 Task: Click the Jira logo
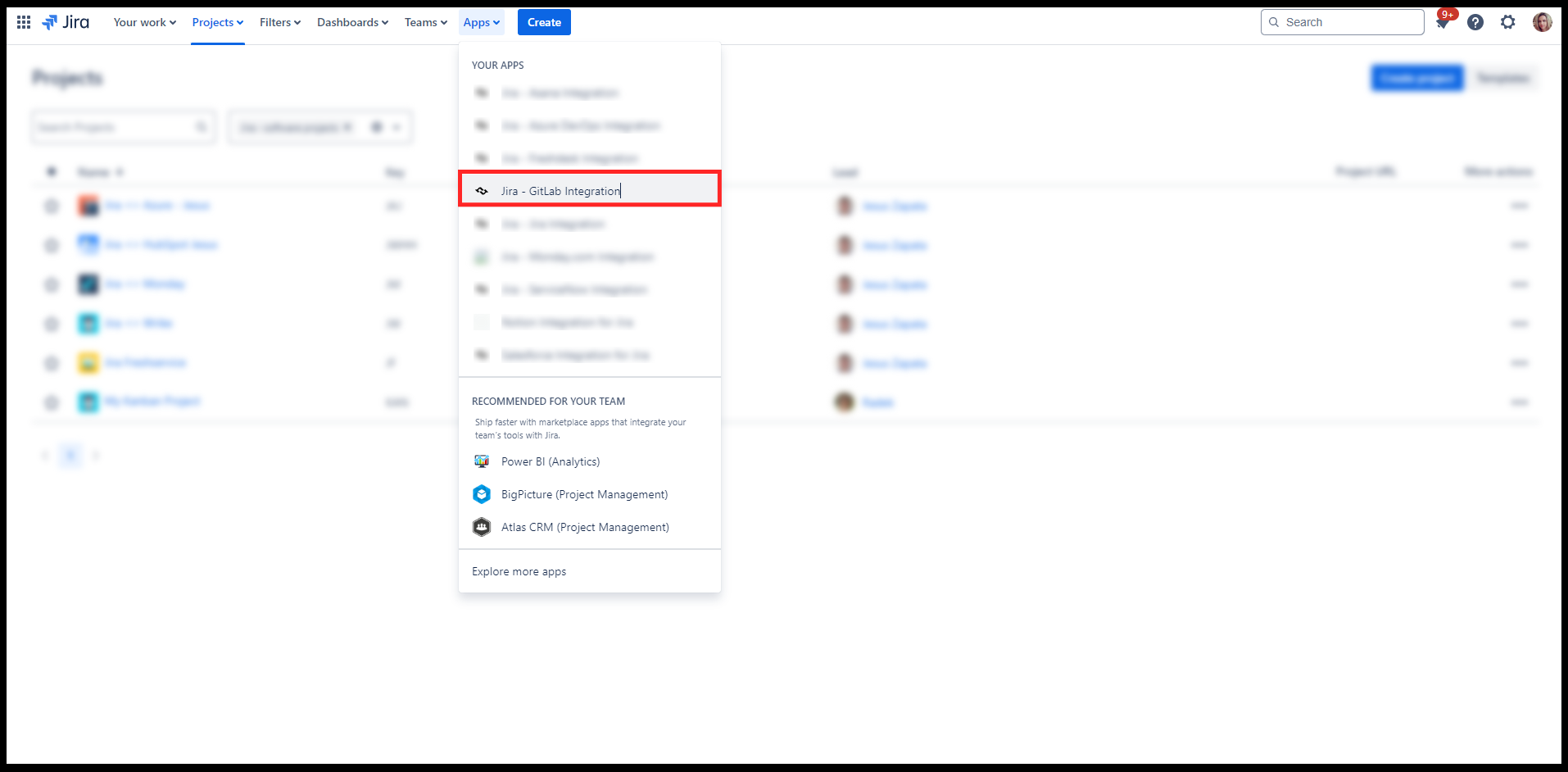click(x=66, y=22)
